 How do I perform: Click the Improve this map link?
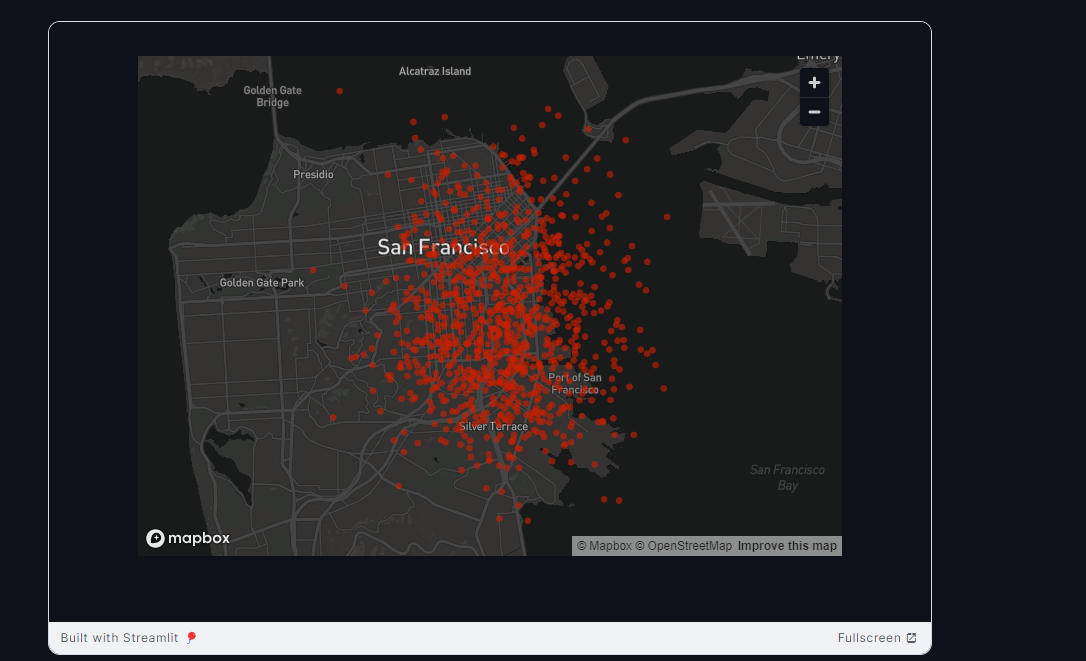click(x=787, y=546)
